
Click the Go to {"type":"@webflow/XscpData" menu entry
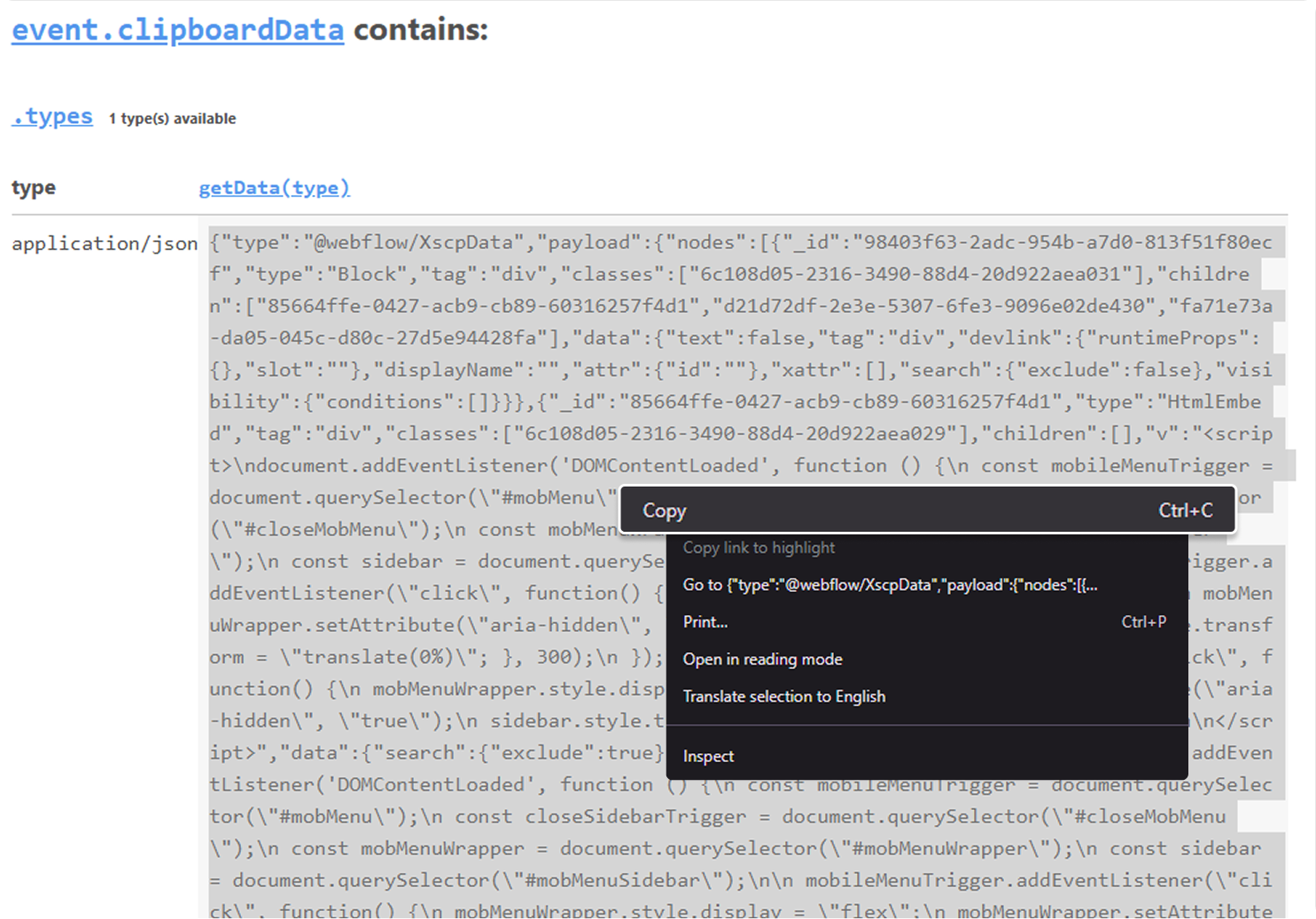927,585
